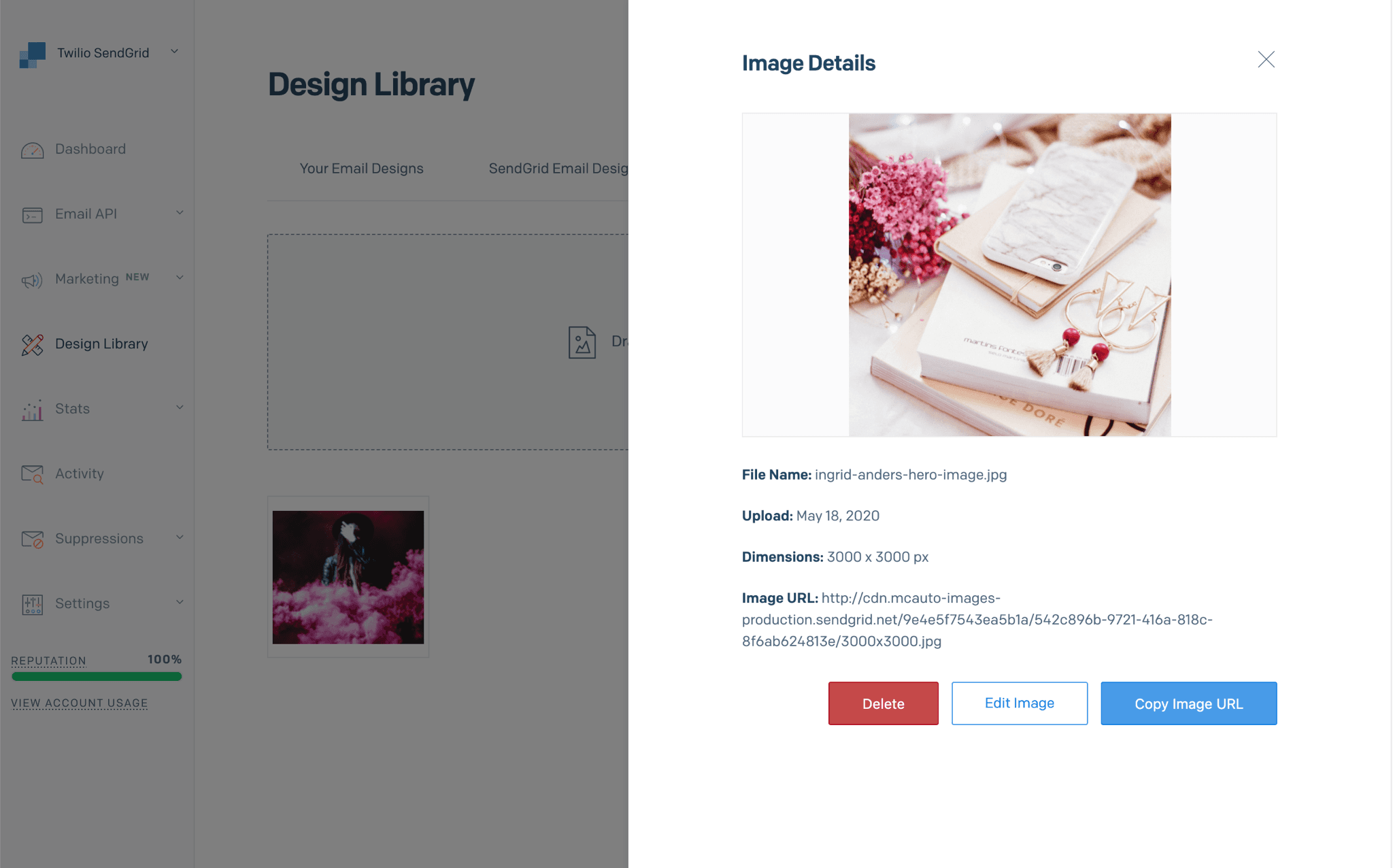This screenshot has width=1393, height=868.
Task: Expand the Marketing menu chevron
Action: tap(180, 278)
